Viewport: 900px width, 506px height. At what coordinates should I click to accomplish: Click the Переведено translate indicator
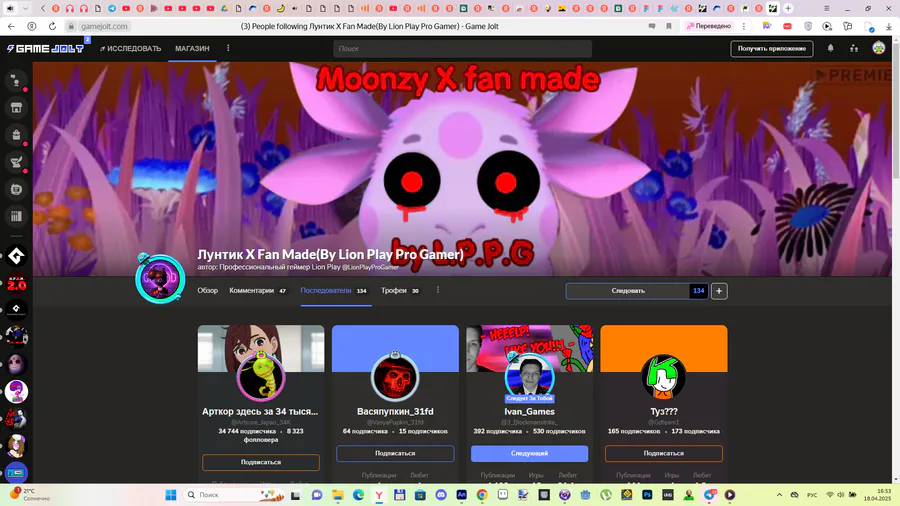point(709,26)
